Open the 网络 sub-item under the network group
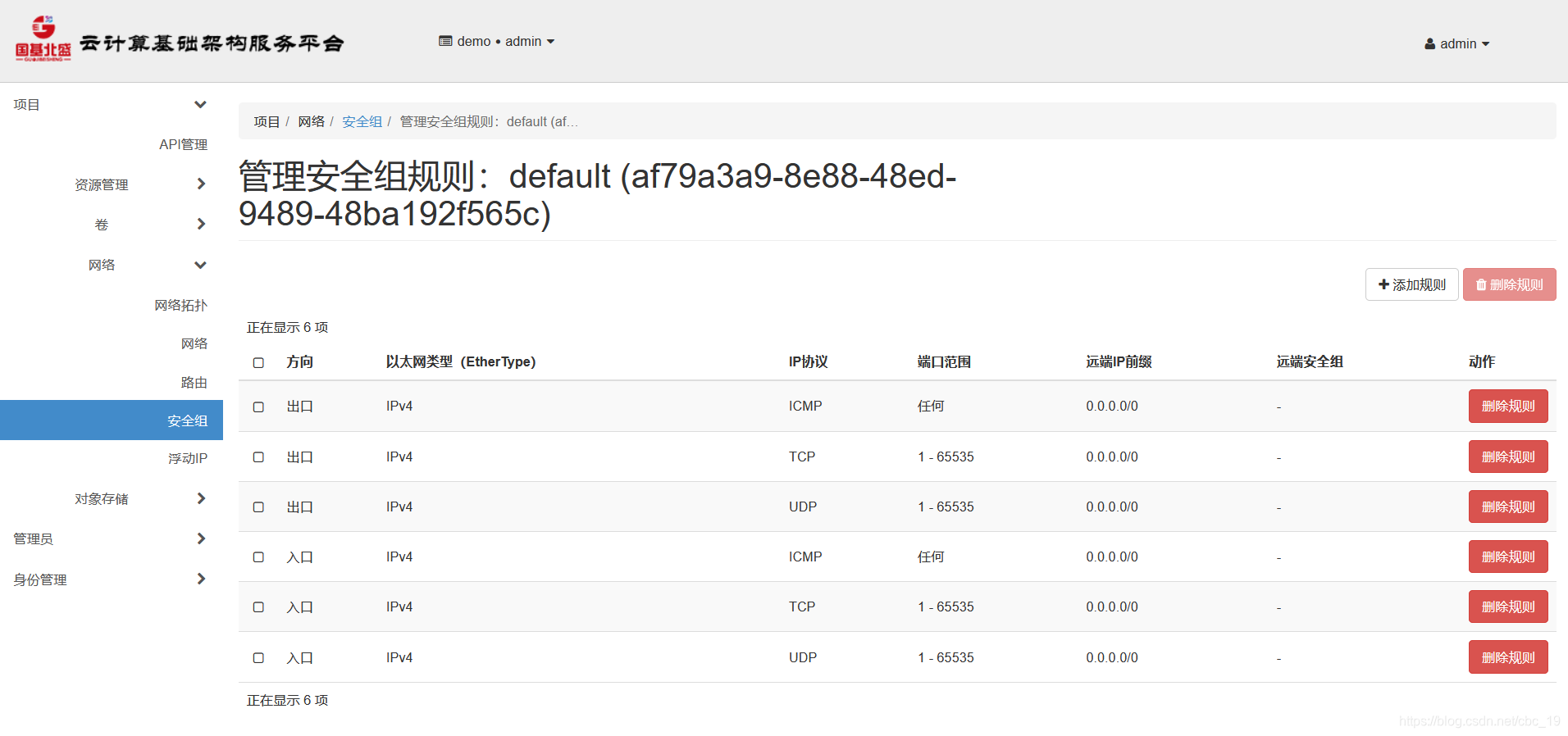Image resolution: width=1568 pixels, height=736 pixels. click(194, 343)
